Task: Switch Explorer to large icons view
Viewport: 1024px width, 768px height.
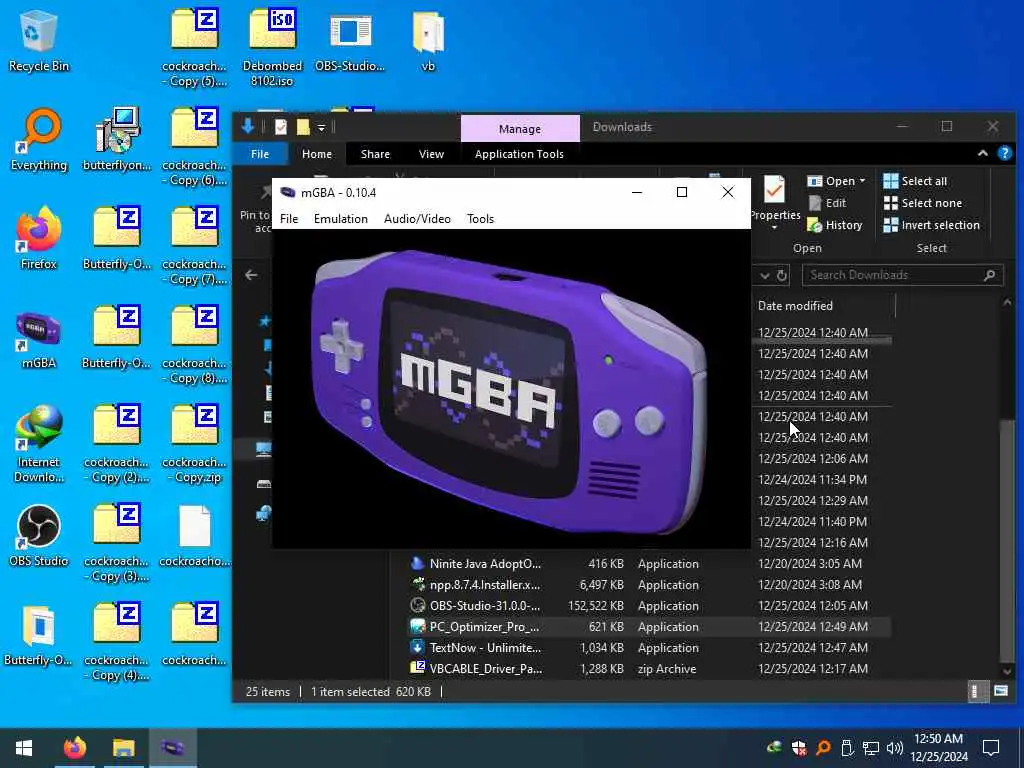Action: pos(1000,691)
